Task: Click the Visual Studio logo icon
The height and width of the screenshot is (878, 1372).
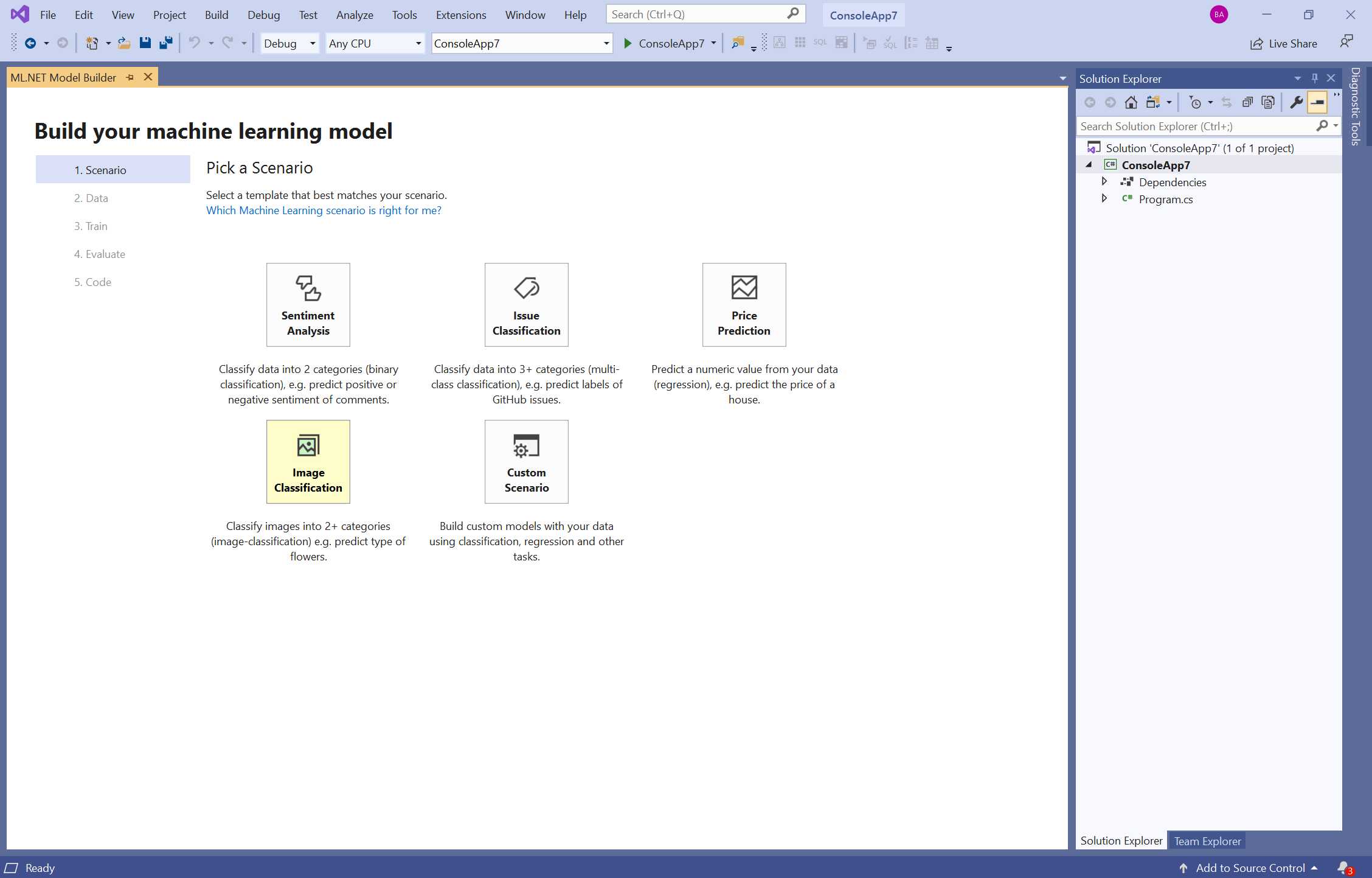Action: pyautogui.click(x=20, y=14)
